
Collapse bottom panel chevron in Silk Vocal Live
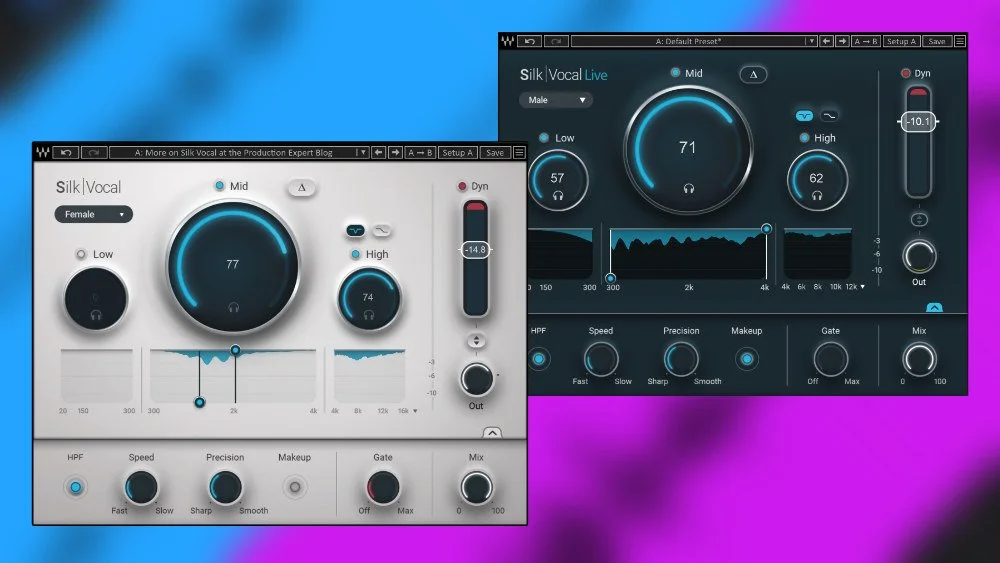click(x=934, y=307)
